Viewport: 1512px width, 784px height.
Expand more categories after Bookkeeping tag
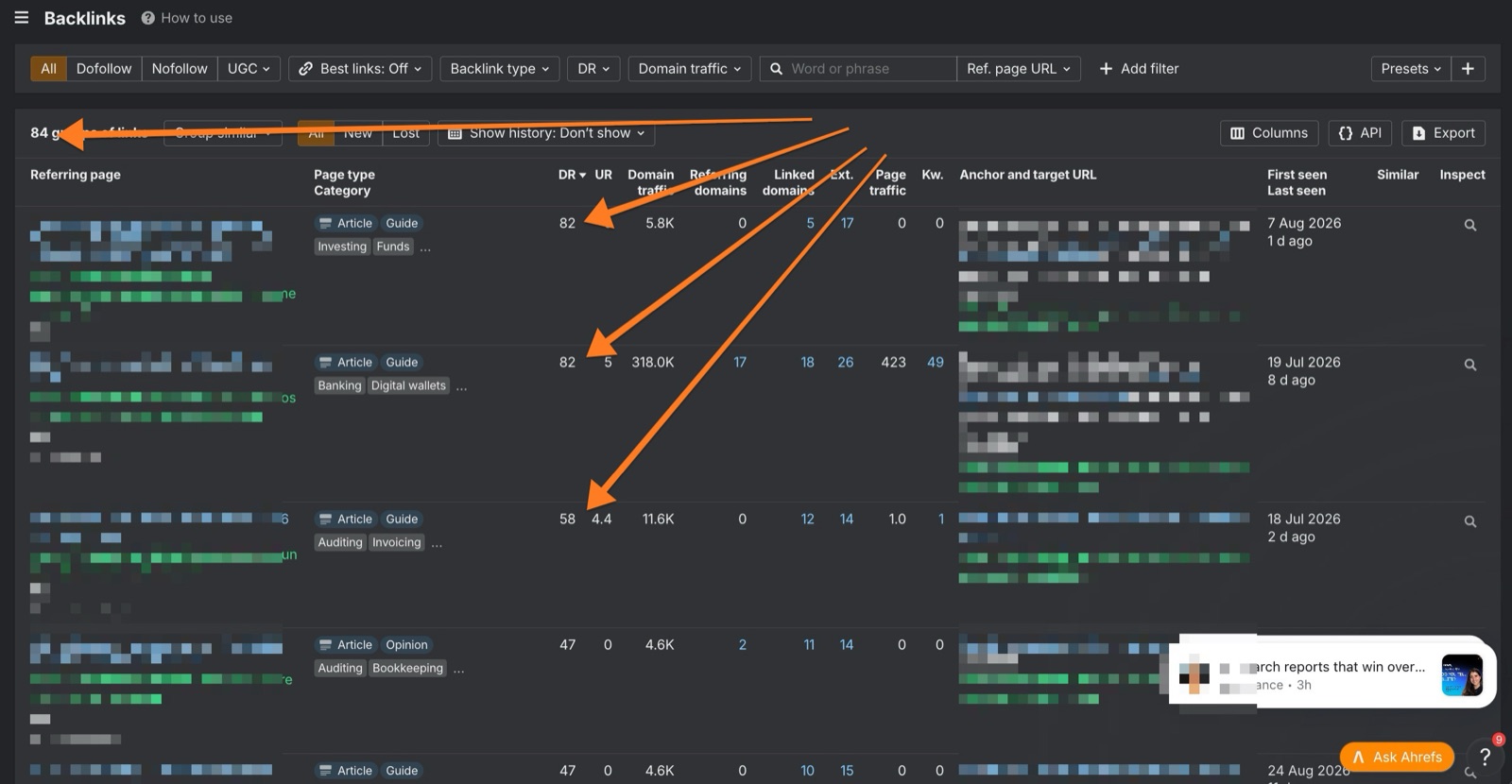[458, 670]
